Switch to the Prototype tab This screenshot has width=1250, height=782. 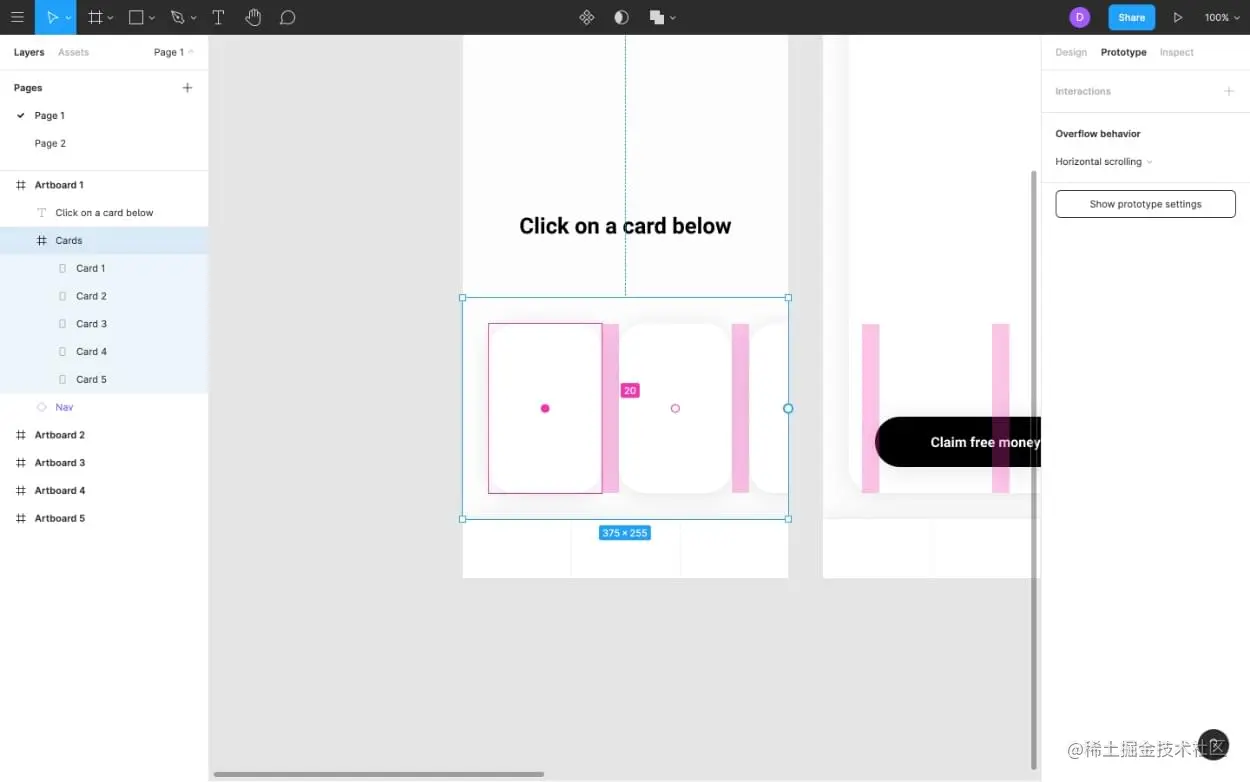[1123, 52]
